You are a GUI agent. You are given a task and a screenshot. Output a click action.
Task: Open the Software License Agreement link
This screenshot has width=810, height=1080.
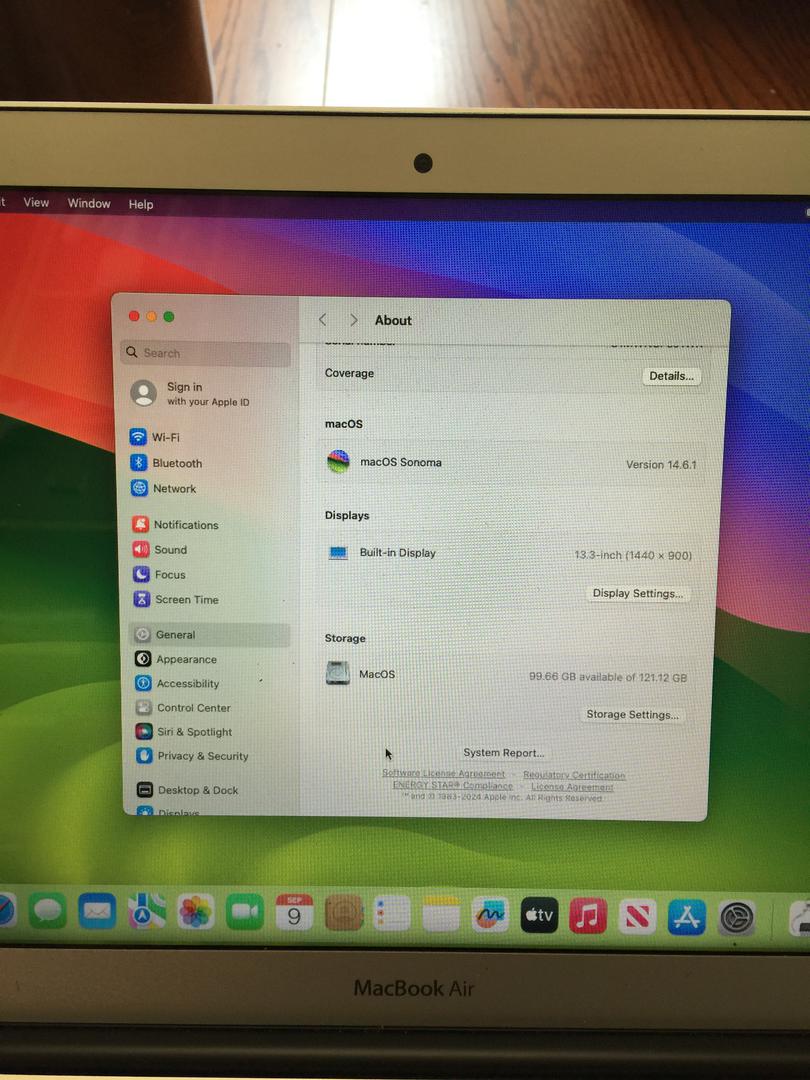click(x=444, y=773)
